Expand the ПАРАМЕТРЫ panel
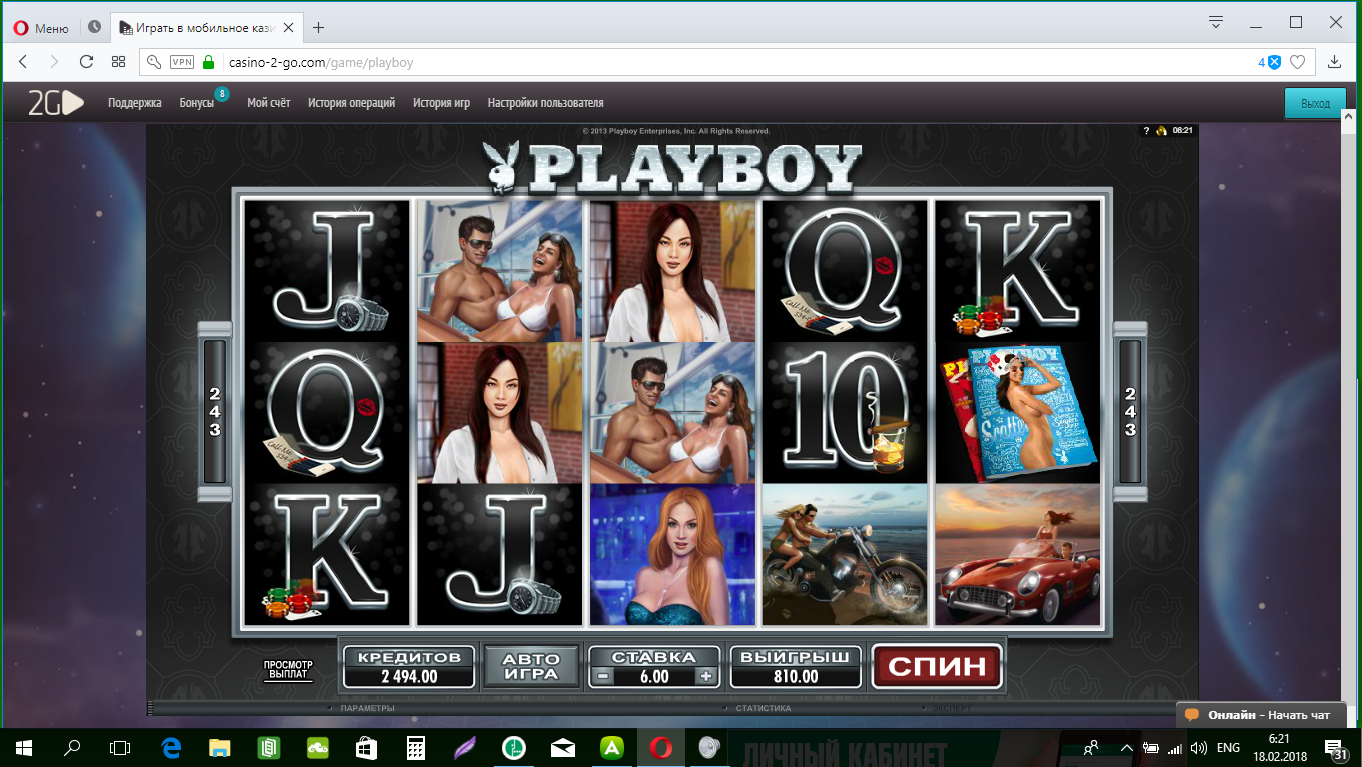Image resolution: width=1362 pixels, height=767 pixels. (x=367, y=708)
